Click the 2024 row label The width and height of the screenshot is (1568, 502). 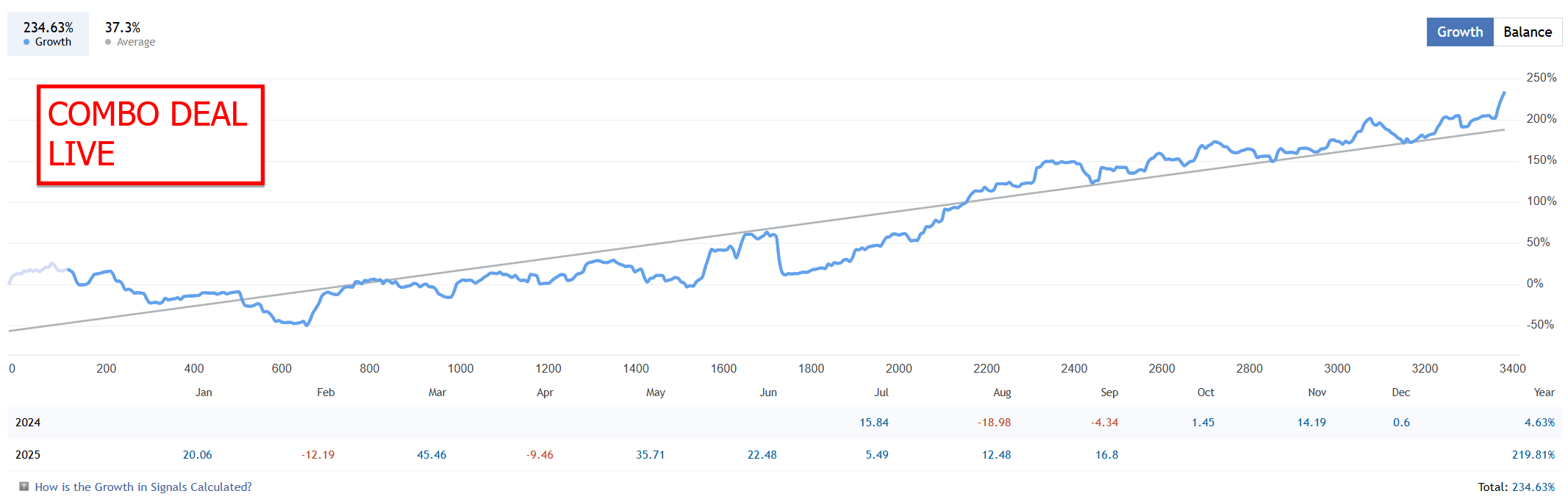pyautogui.click(x=28, y=423)
